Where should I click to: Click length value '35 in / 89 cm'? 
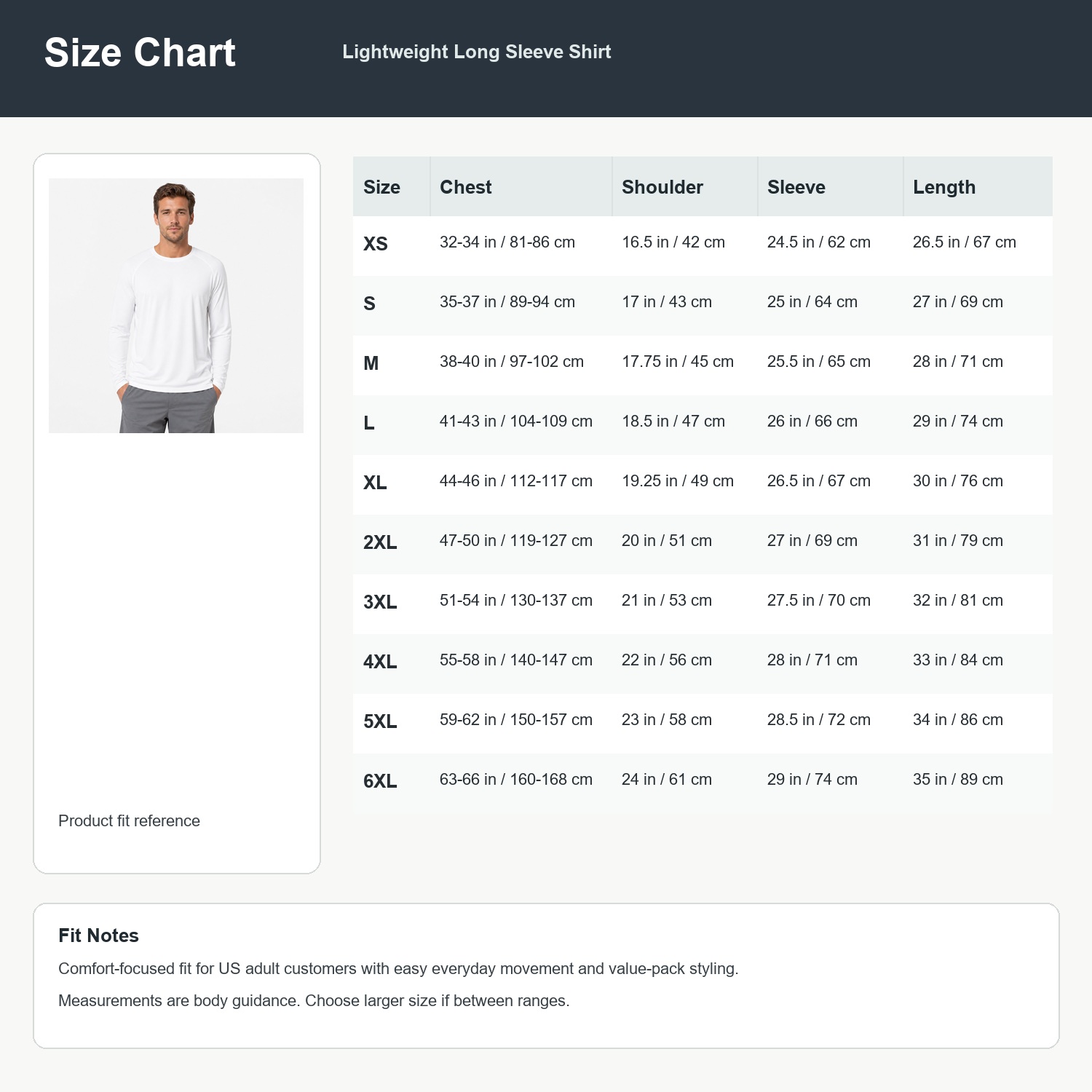[958, 780]
